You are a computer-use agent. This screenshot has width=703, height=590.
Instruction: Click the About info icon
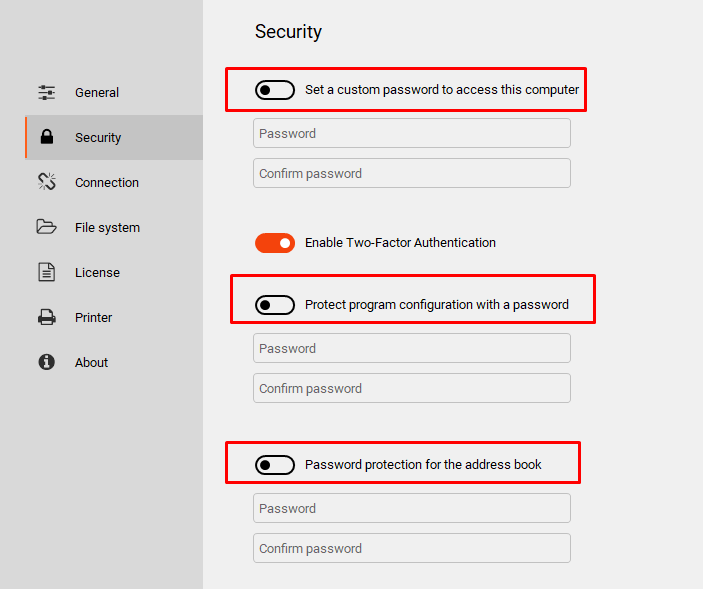(47, 362)
